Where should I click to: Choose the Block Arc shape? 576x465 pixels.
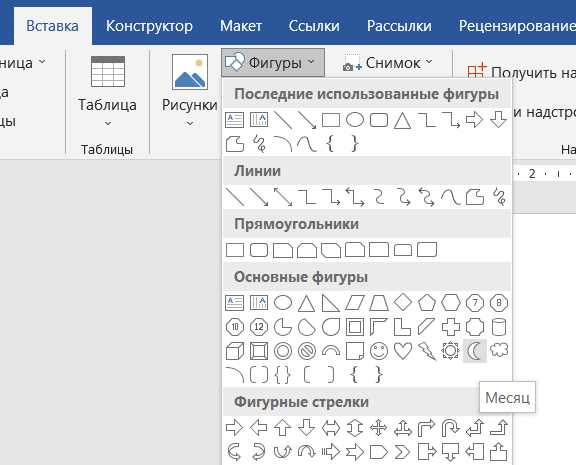[331, 351]
